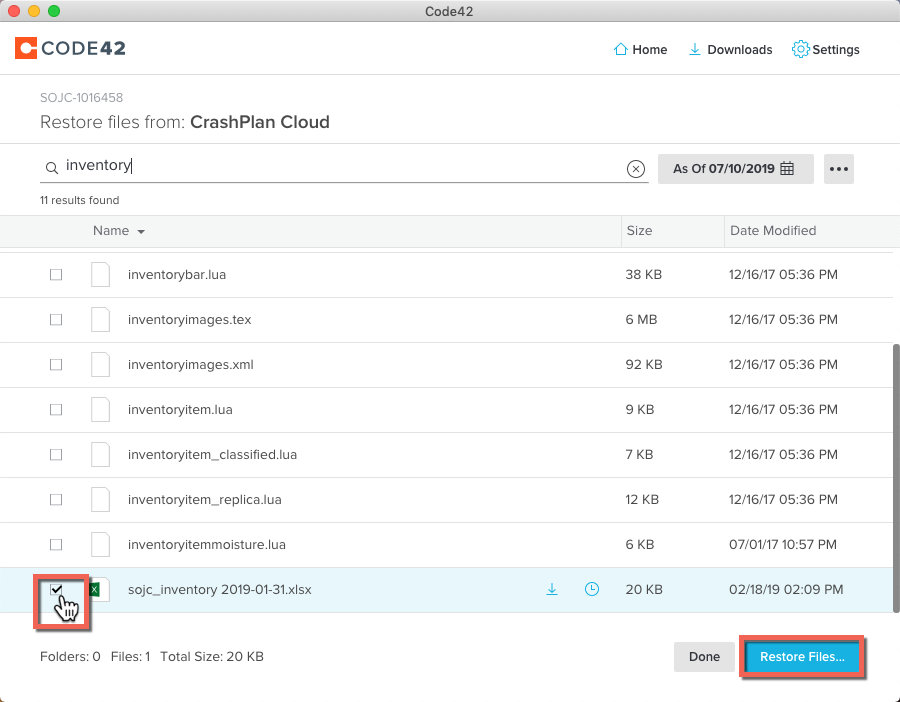Screen dimensions: 900x702
Task: Click the search magnifier icon
Action: click(x=52, y=168)
